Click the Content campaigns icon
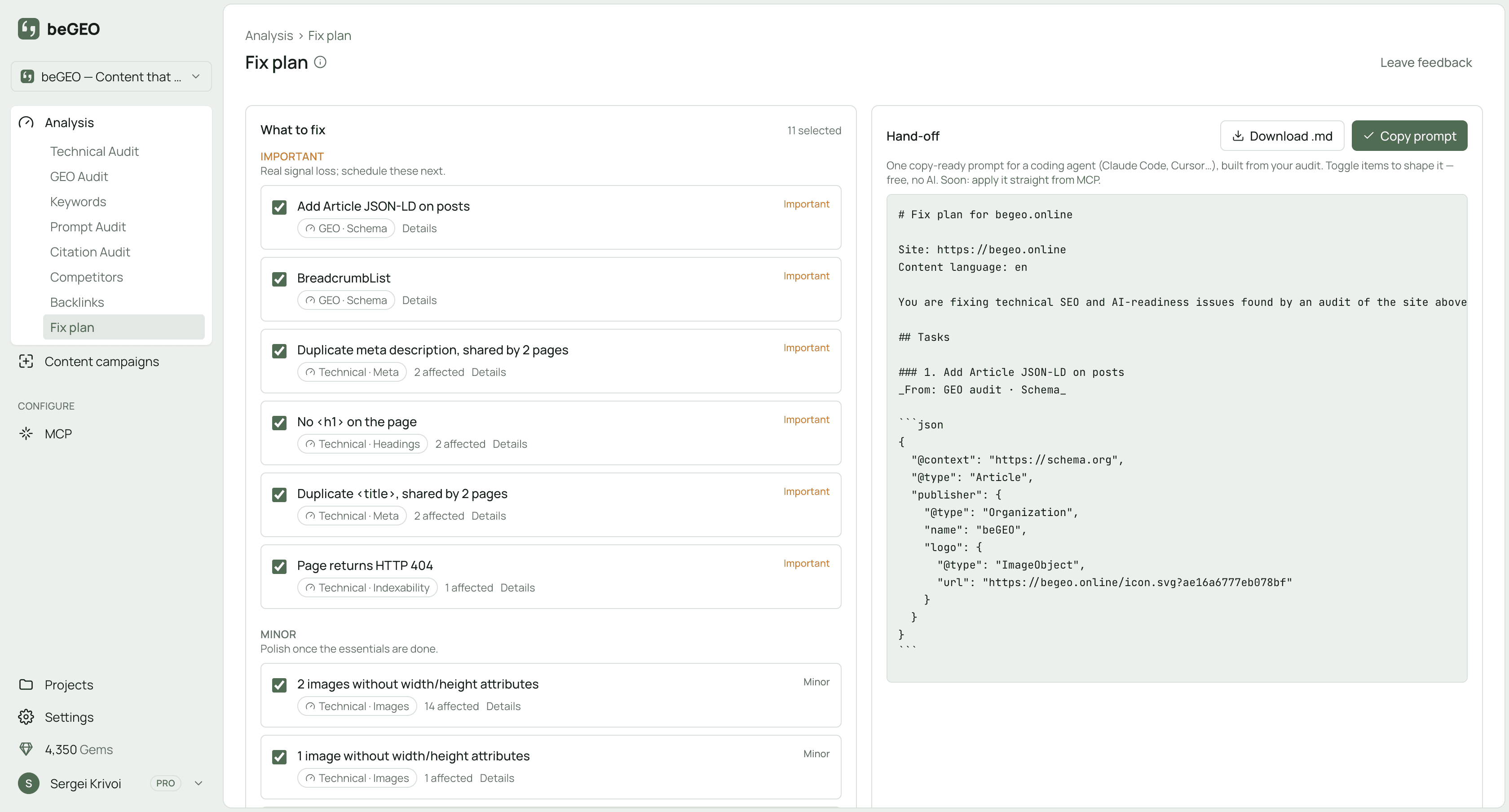 pyautogui.click(x=26, y=362)
